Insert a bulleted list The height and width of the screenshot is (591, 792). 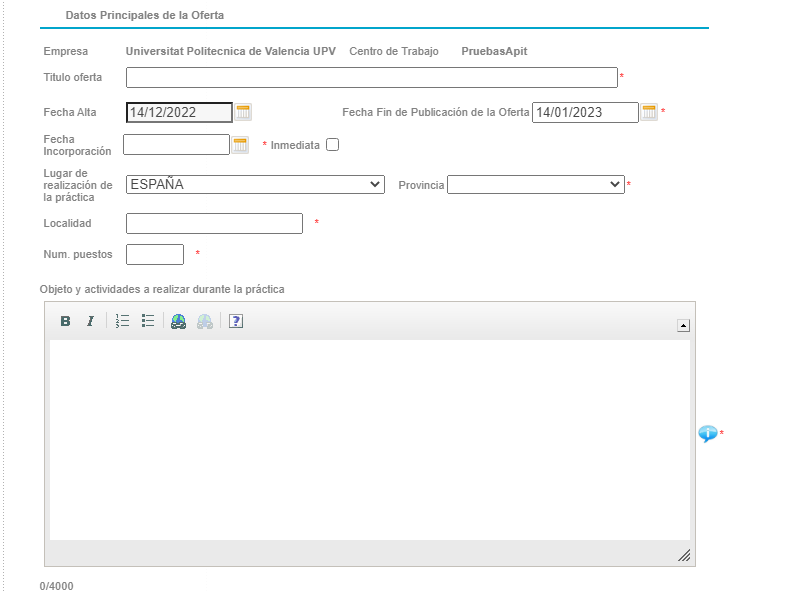click(x=148, y=321)
